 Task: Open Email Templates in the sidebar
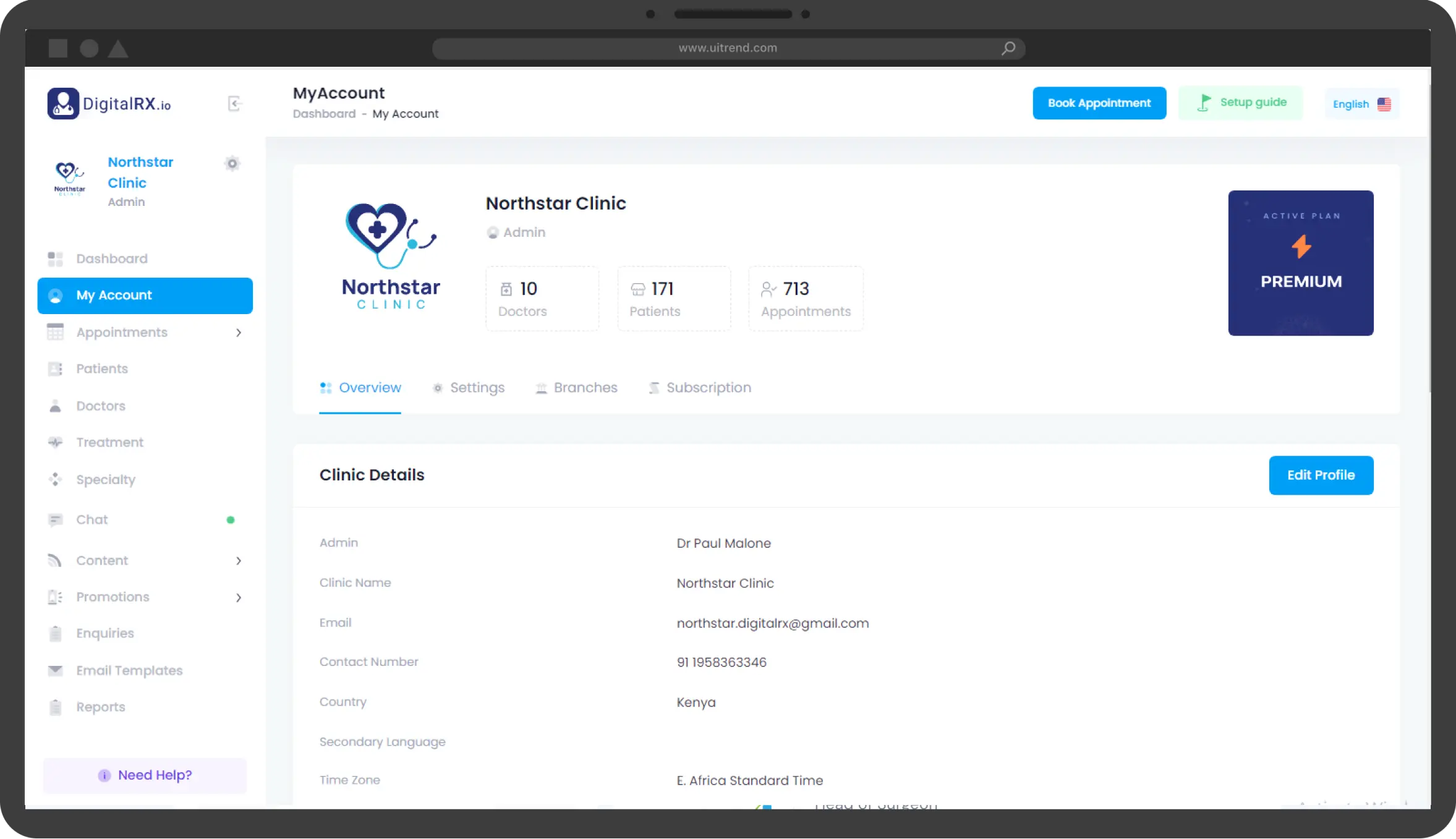pos(129,670)
